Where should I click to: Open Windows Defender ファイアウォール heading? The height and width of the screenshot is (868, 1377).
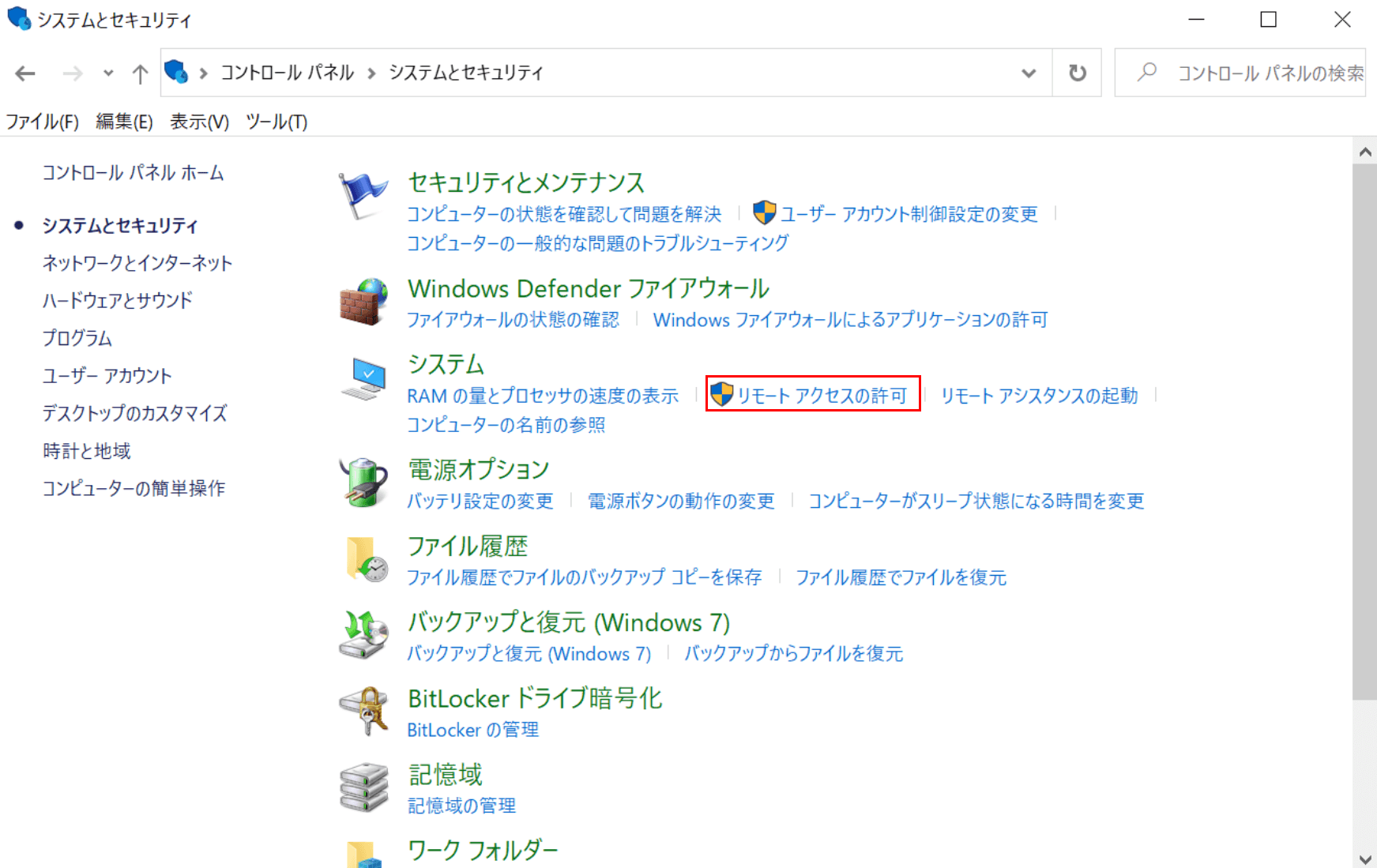(x=589, y=288)
